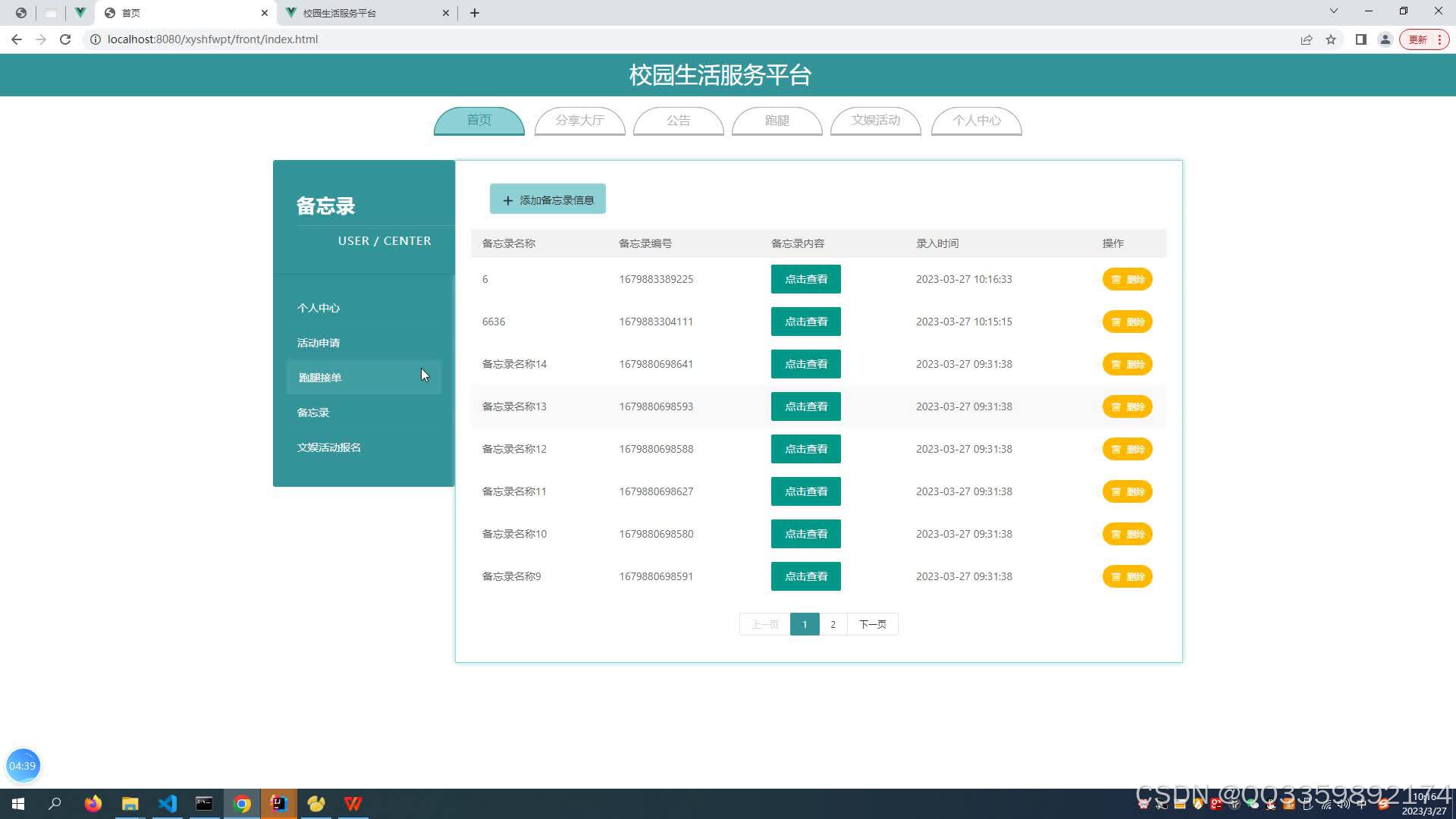This screenshot has width=1456, height=819.
Task: Click 下一页 next page button
Action: click(x=873, y=624)
